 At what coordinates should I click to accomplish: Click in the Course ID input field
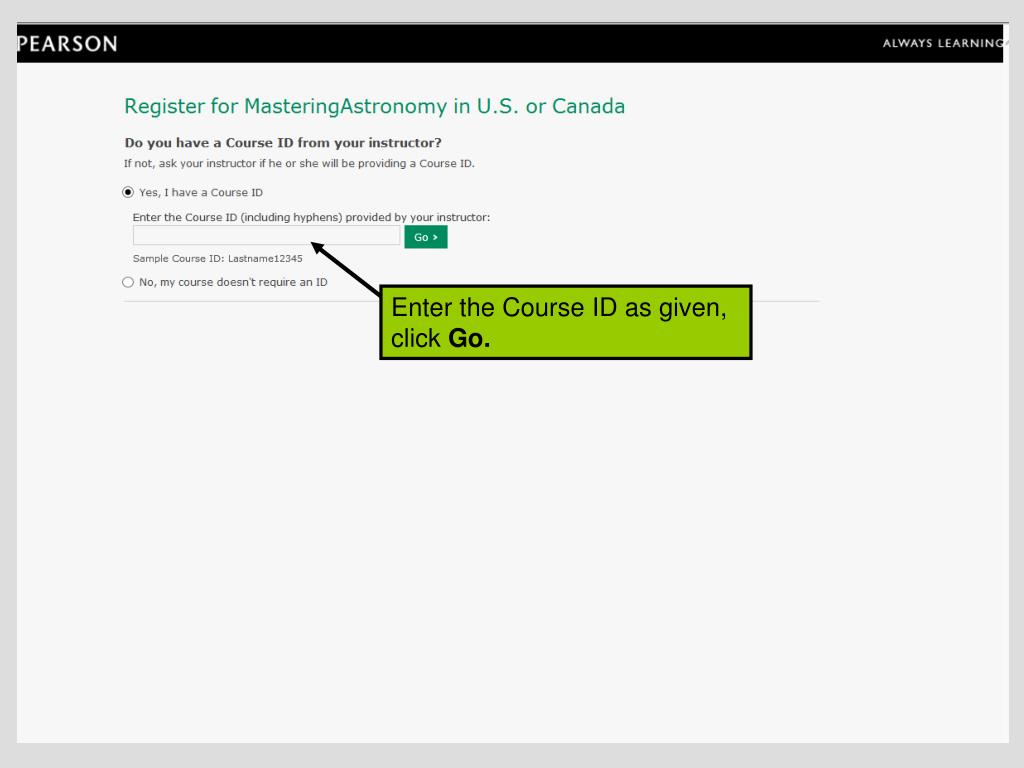click(x=266, y=235)
